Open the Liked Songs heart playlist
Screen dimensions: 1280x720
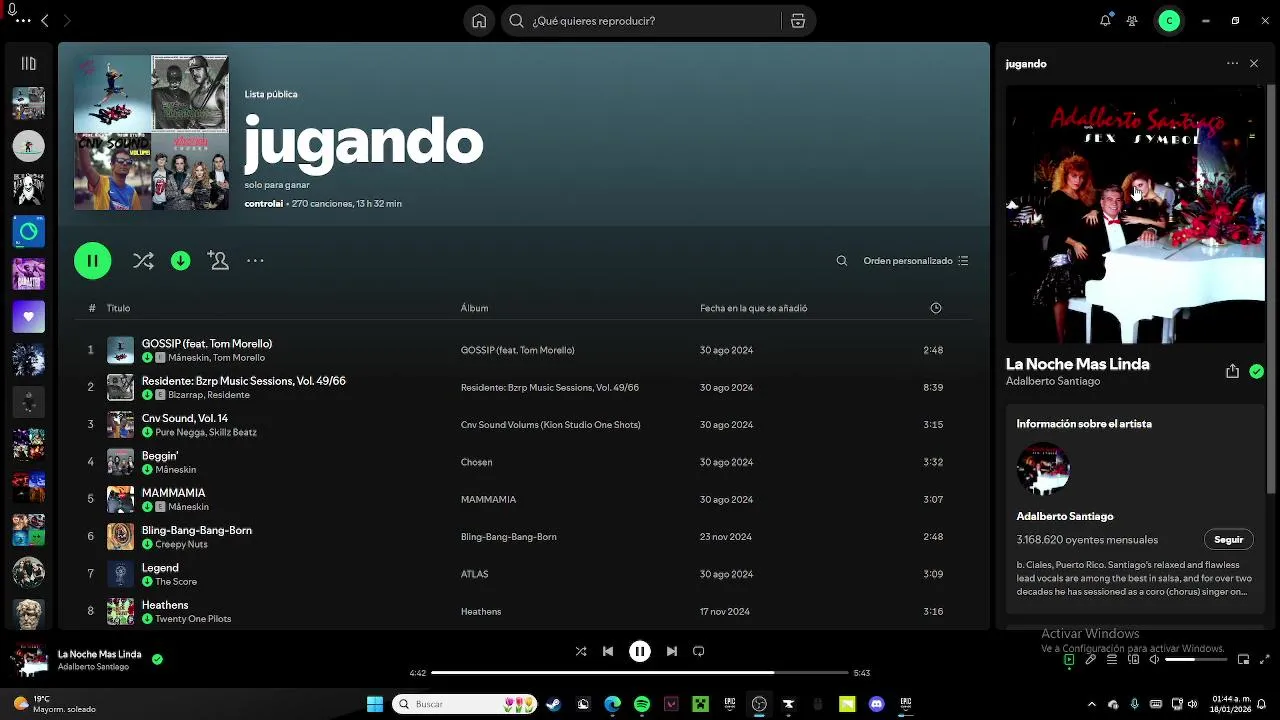click(28, 316)
